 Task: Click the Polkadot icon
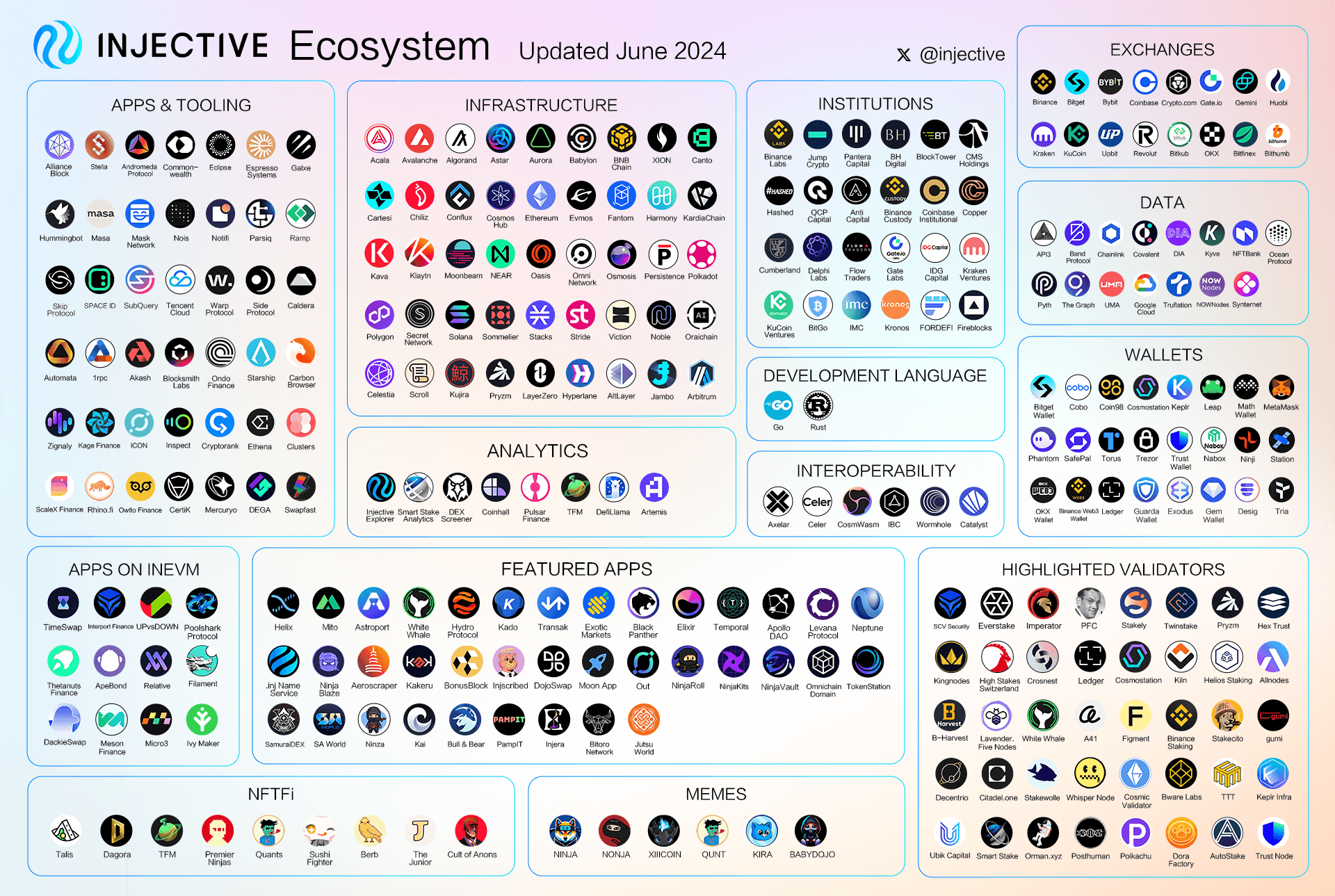[x=702, y=254]
